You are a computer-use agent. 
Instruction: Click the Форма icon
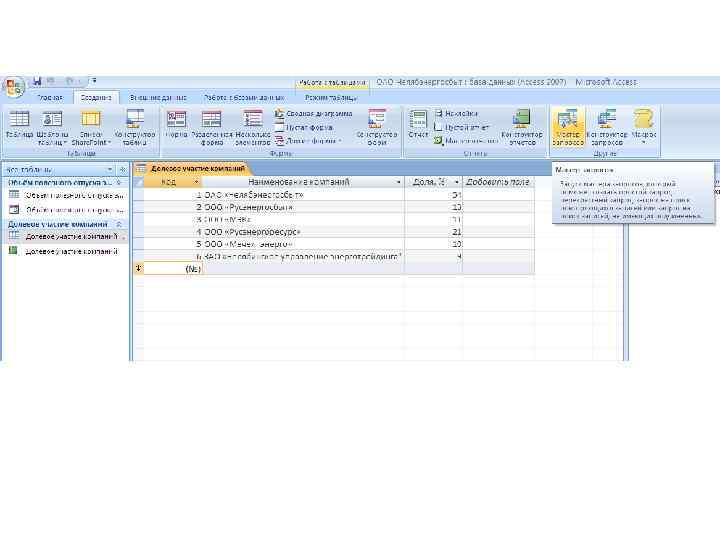pyautogui.click(x=176, y=124)
